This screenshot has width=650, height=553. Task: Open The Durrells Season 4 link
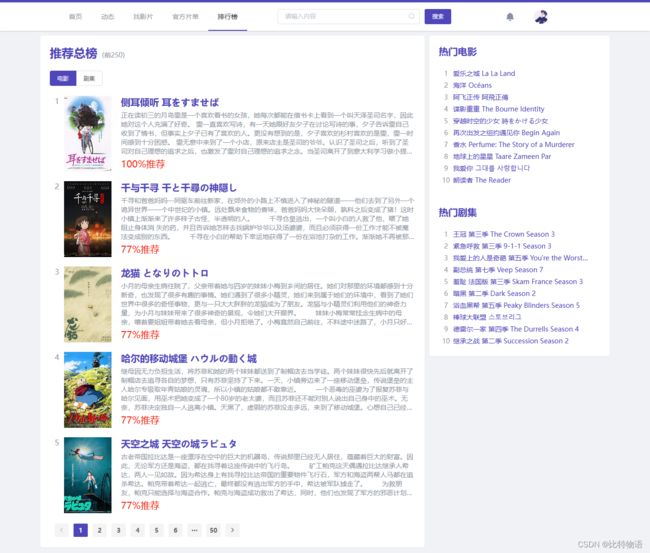click(516, 329)
